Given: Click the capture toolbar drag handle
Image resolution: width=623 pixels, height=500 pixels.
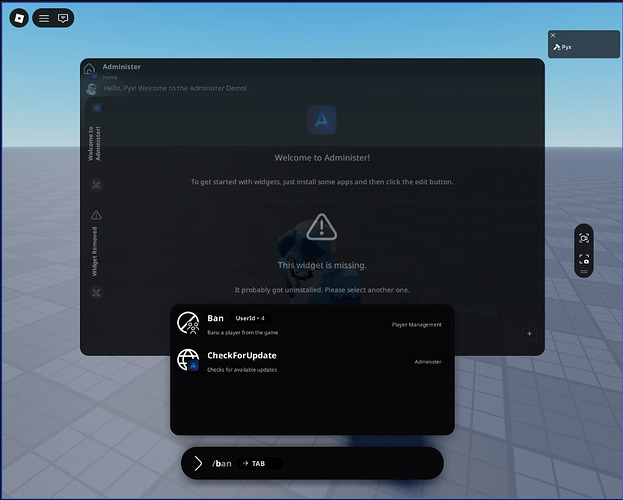Looking at the screenshot, I should tap(584, 272).
